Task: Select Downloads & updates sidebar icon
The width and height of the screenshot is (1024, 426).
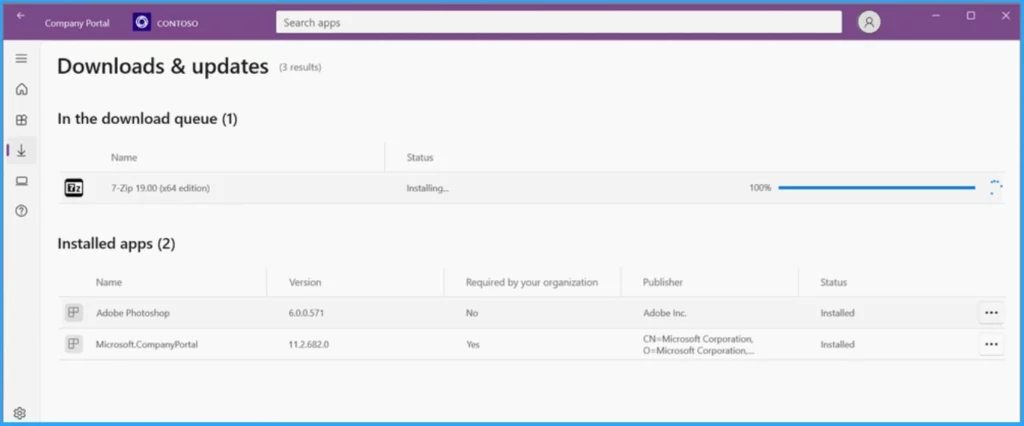Action: click(x=22, y=151)
